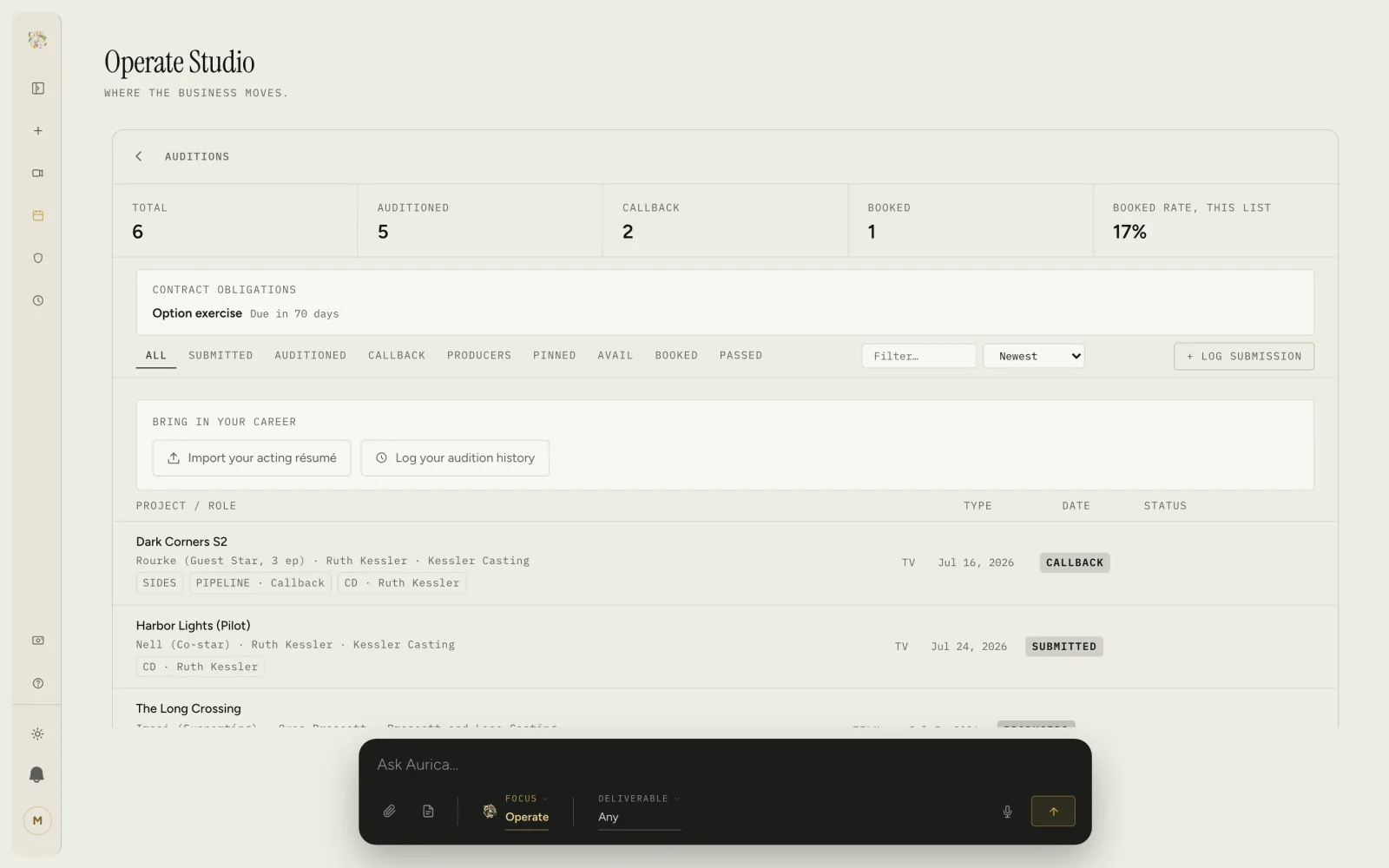Click the camera capture icon in the sidebar
This screenshot has height=868, width=1389.
tap(37, 641)
